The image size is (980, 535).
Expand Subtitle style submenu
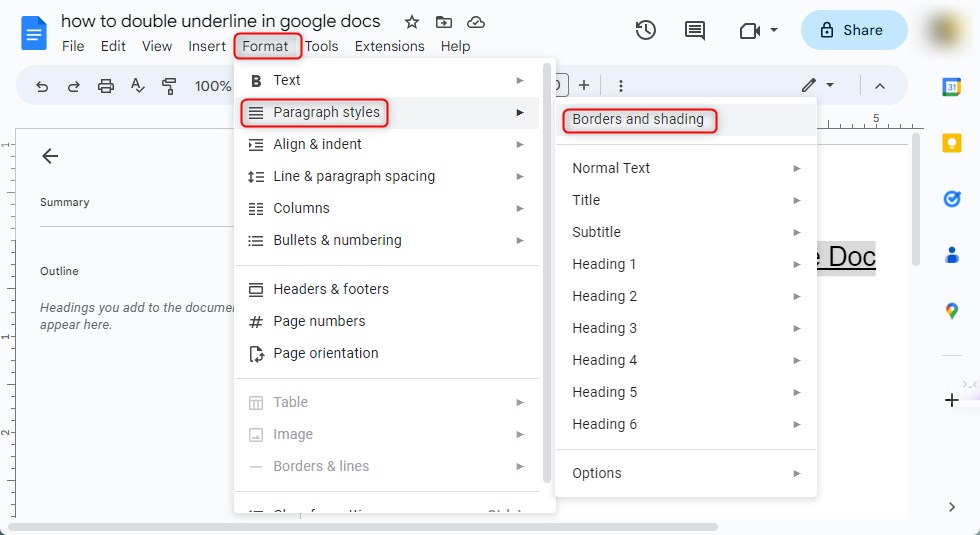pos(686,232)
